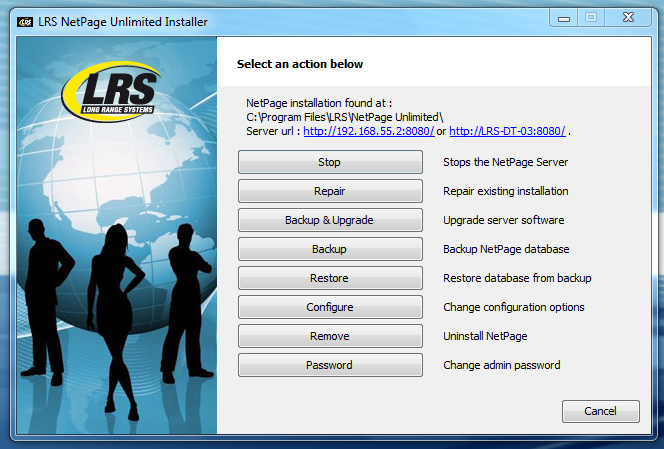664x449 pixels.
Task: Click the LRS title bar icon
Action: coord(25,22)
